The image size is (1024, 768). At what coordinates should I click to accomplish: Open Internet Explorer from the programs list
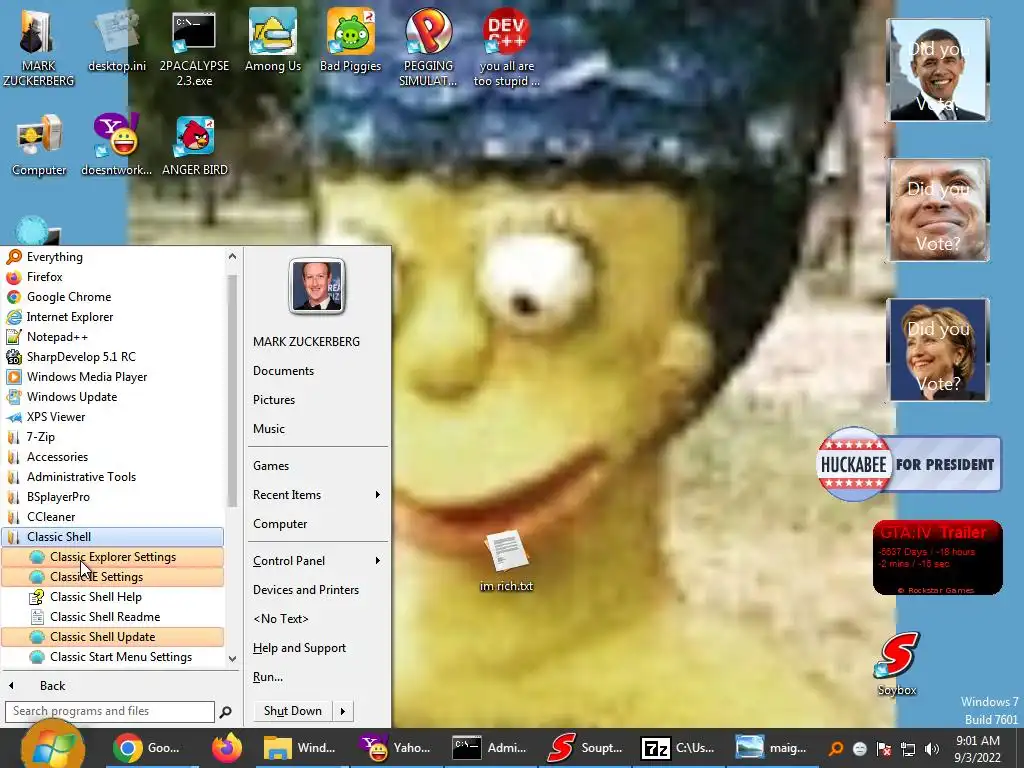tap(112, 317)
